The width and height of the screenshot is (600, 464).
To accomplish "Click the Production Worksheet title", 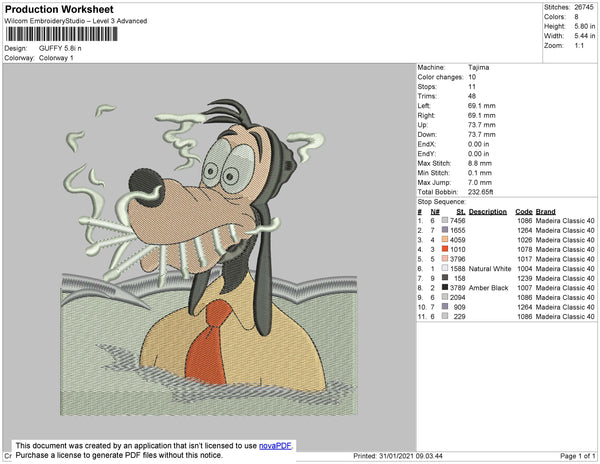I will 59,10.
